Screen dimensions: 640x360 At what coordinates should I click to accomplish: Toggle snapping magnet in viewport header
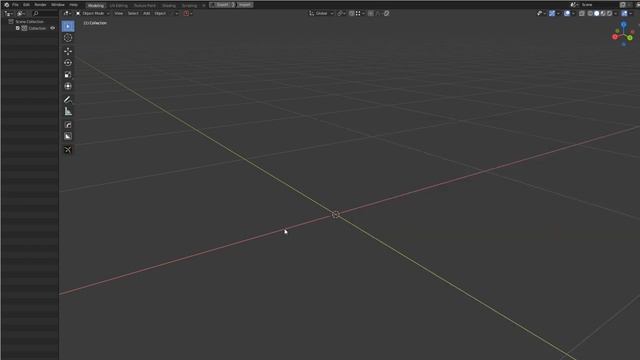351,13
